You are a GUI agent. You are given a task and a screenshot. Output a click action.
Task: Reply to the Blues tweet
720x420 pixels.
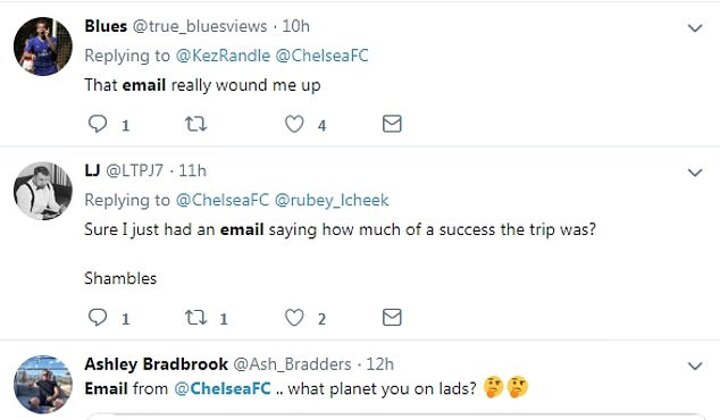coord(97,125)
